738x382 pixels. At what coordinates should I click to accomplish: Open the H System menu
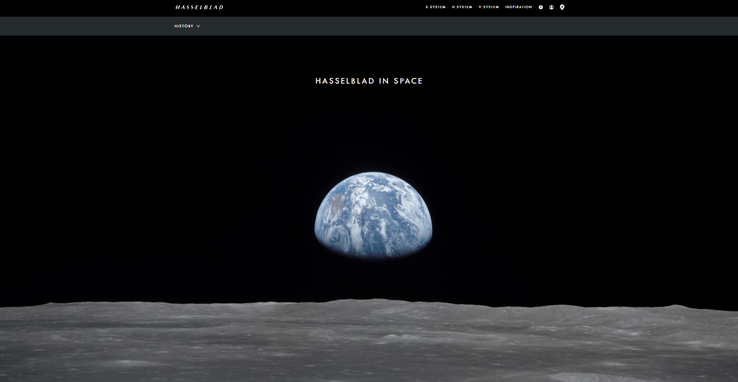tap(462, 7)
